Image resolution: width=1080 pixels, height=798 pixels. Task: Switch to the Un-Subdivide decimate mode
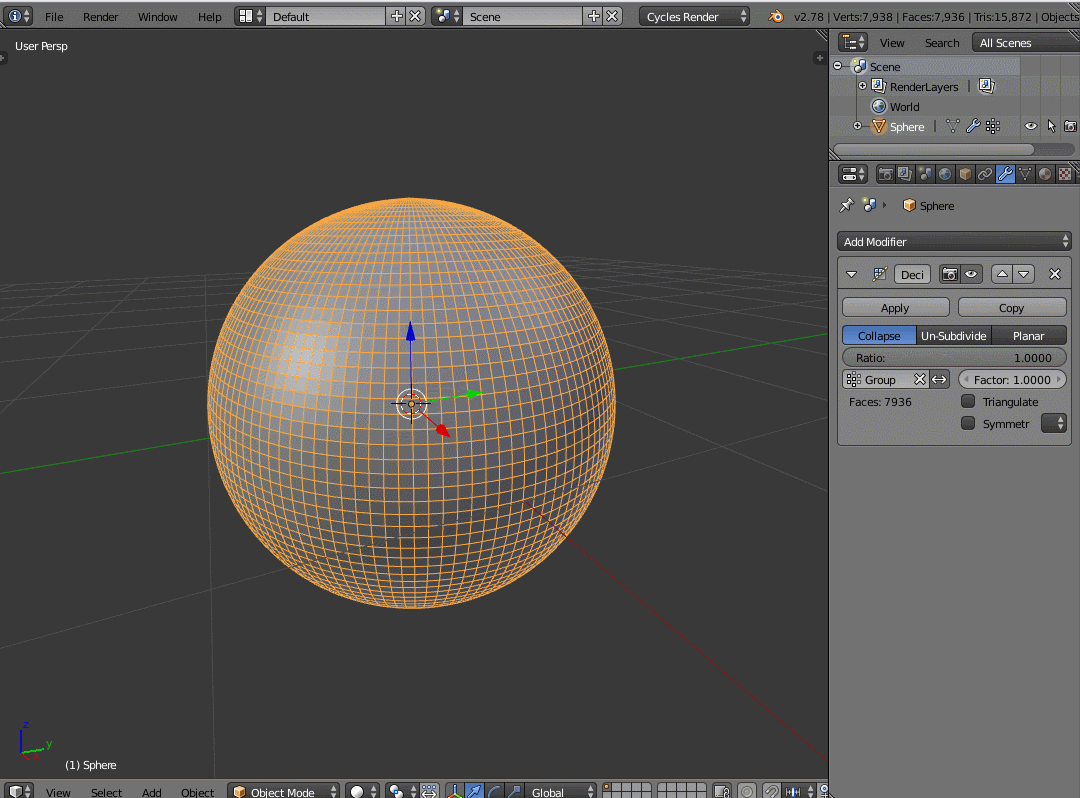953,336
